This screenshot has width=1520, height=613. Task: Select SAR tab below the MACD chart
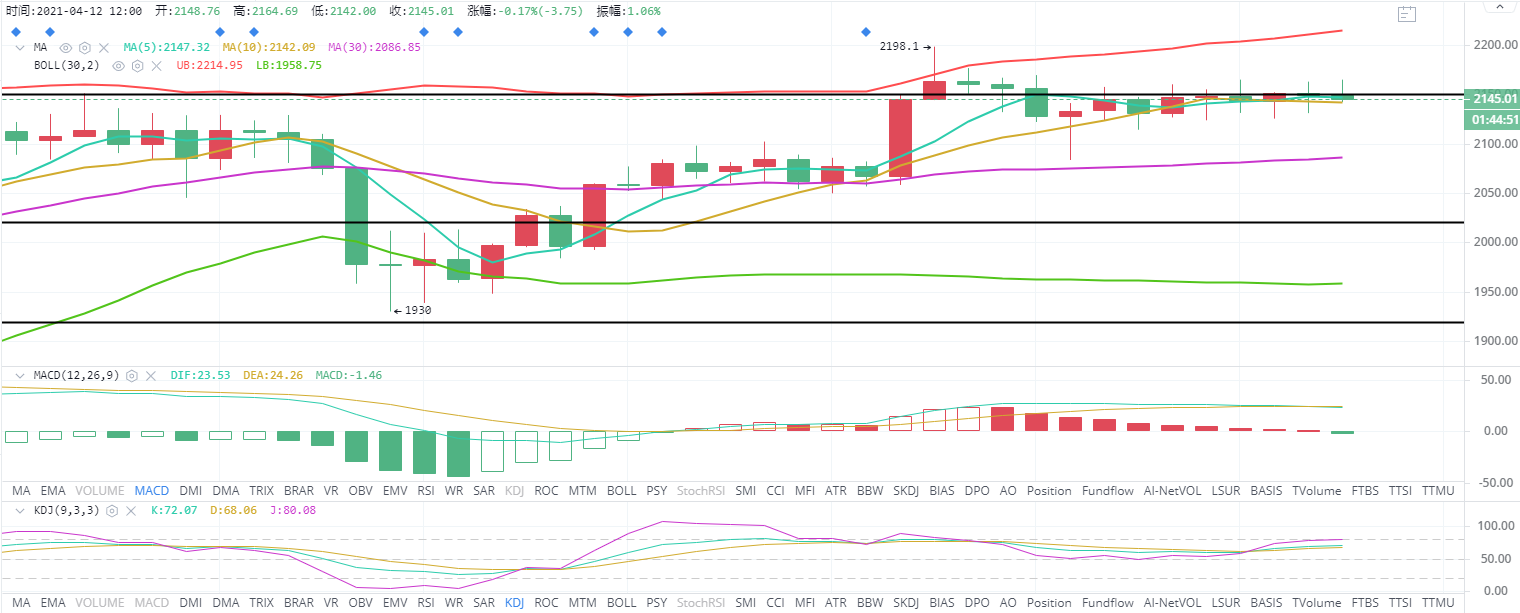click(484, 491)
